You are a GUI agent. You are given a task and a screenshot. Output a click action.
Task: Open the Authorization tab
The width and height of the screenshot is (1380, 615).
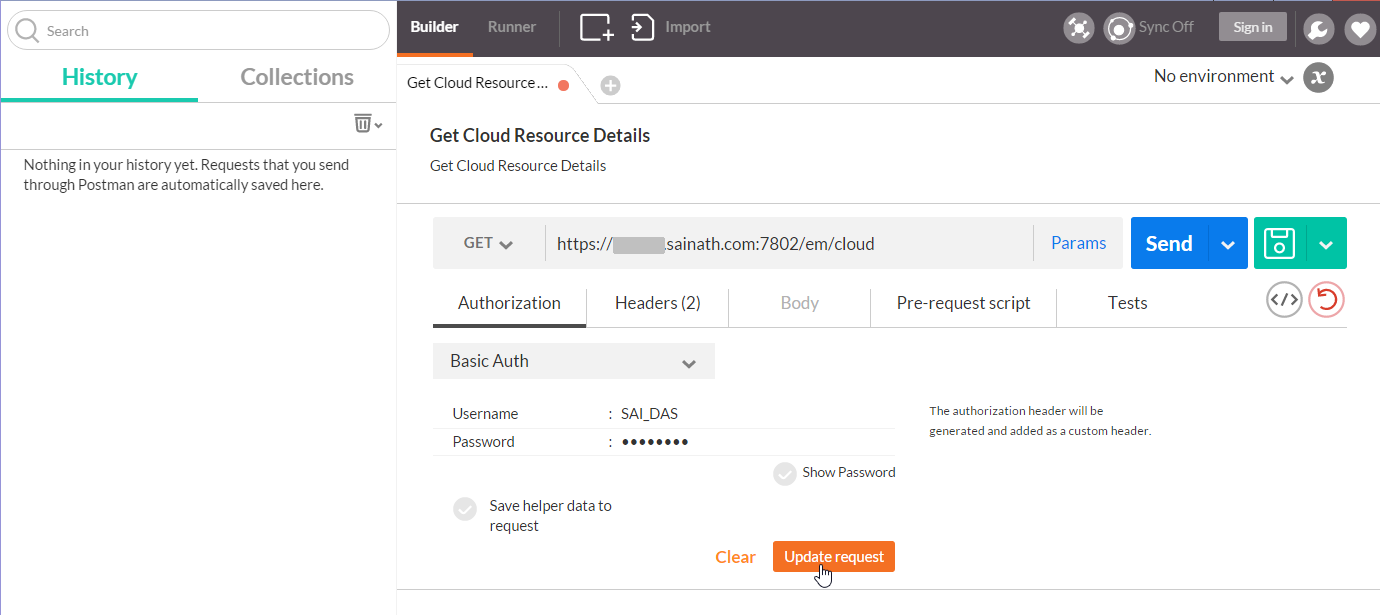[x=509, y=303]
